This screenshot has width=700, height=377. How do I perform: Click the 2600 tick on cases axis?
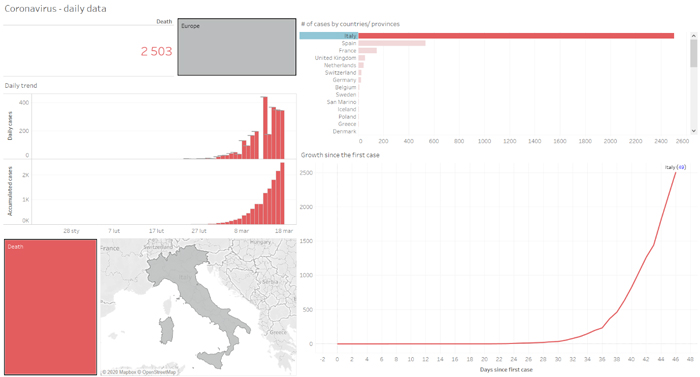coord(683,141)
